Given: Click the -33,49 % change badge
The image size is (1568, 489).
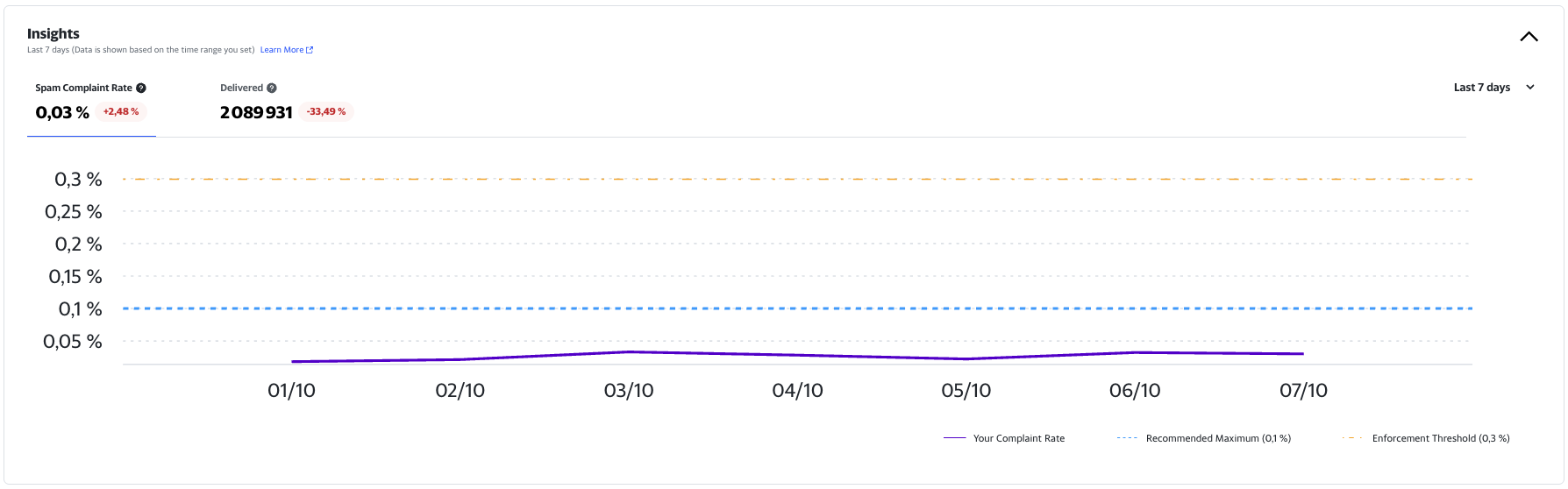Looking at the screenshot, I should click(x=326, y=112).
